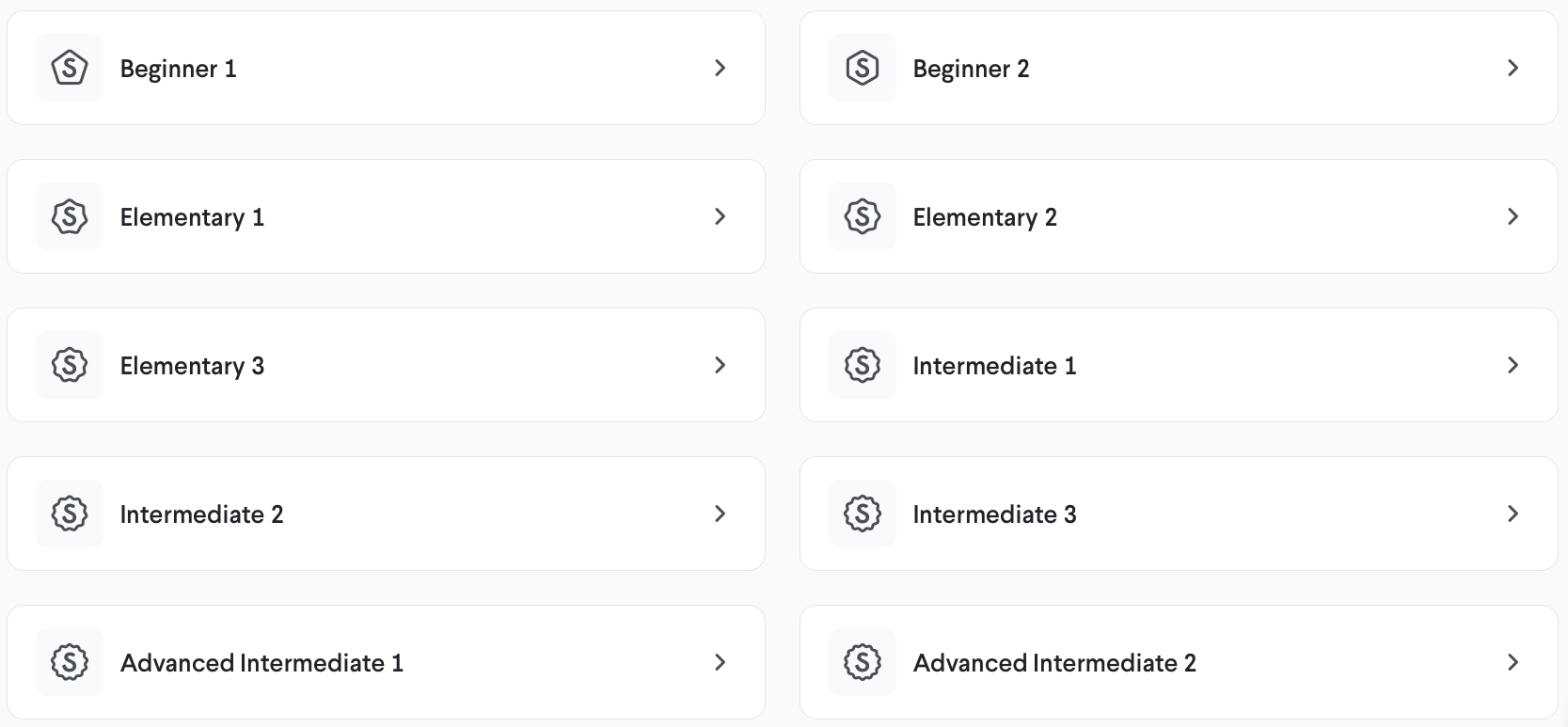Click the Intermediate 2 badge icon

(x=70, y=514)
